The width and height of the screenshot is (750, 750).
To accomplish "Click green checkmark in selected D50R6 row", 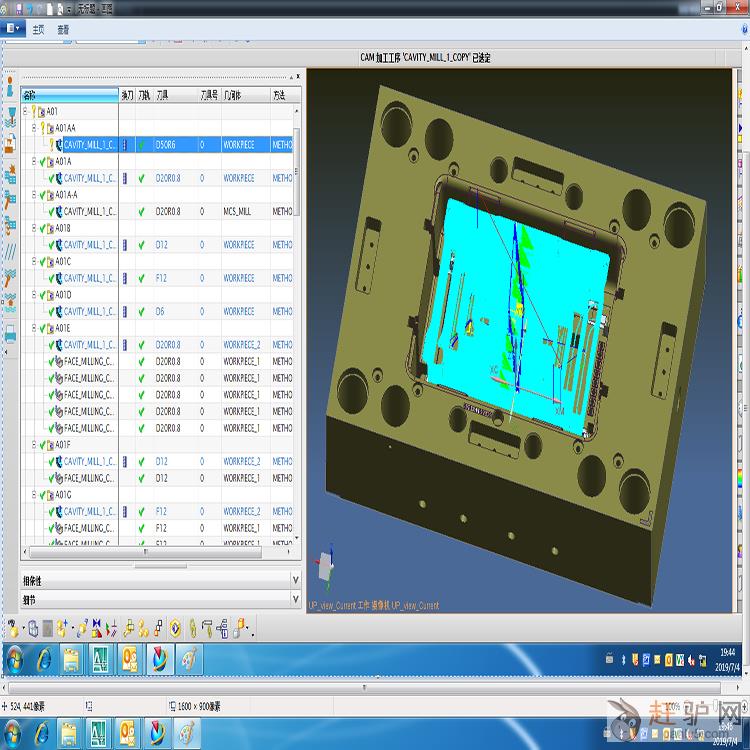I will (141, 145).
